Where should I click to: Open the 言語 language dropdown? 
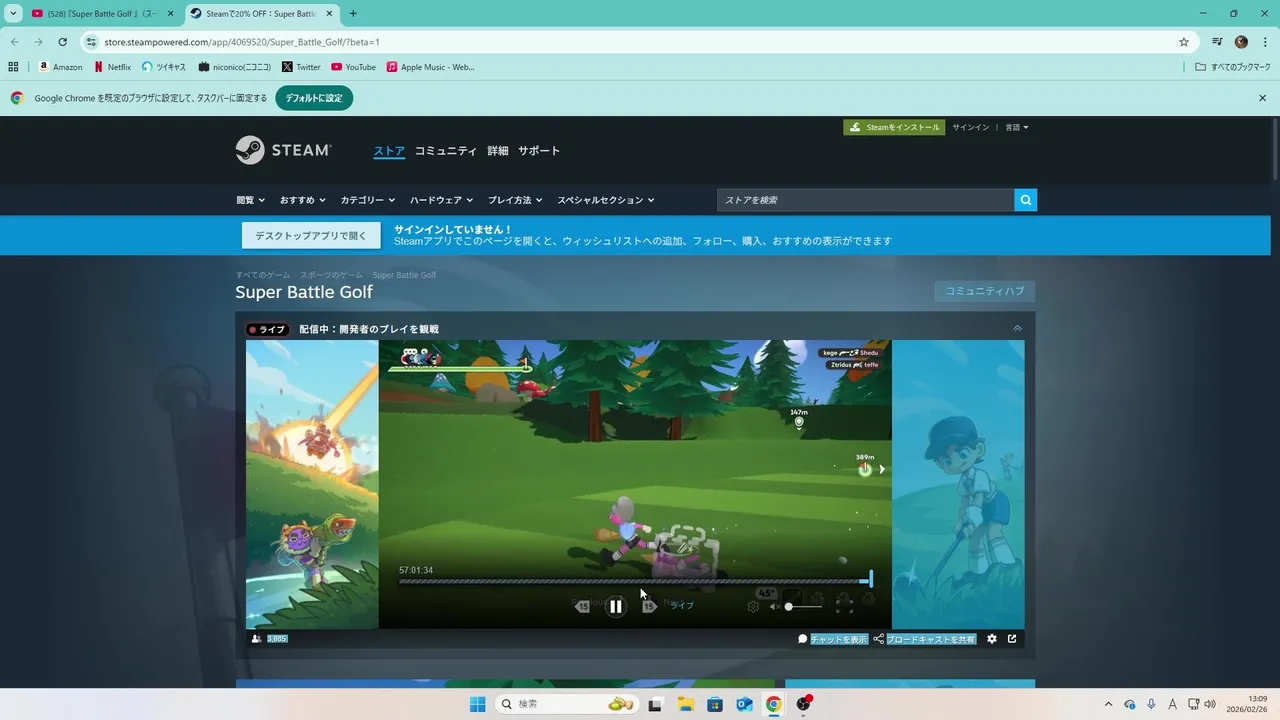[1016, 127]
